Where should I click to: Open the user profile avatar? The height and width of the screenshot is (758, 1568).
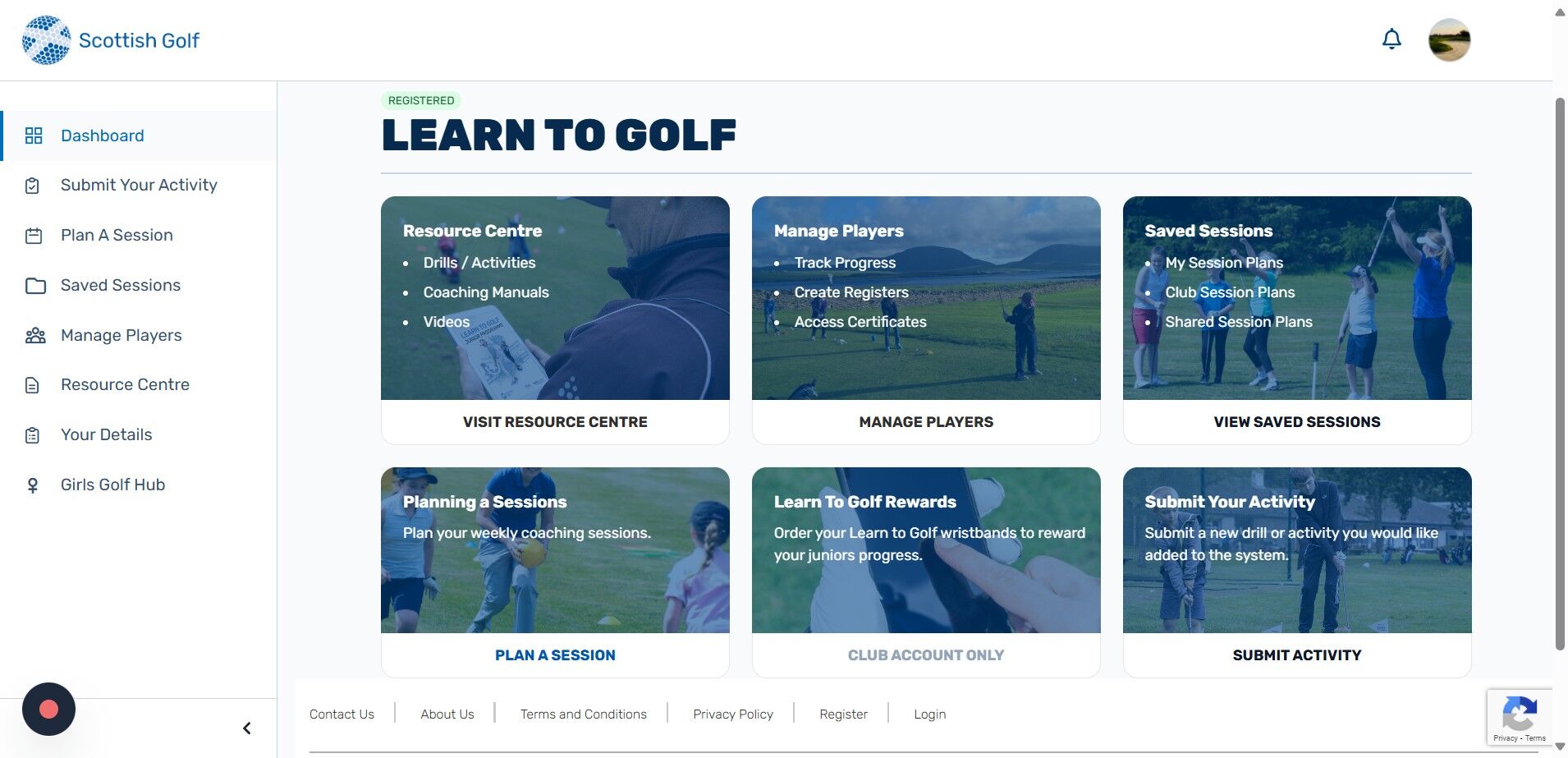coord(1449,40)
